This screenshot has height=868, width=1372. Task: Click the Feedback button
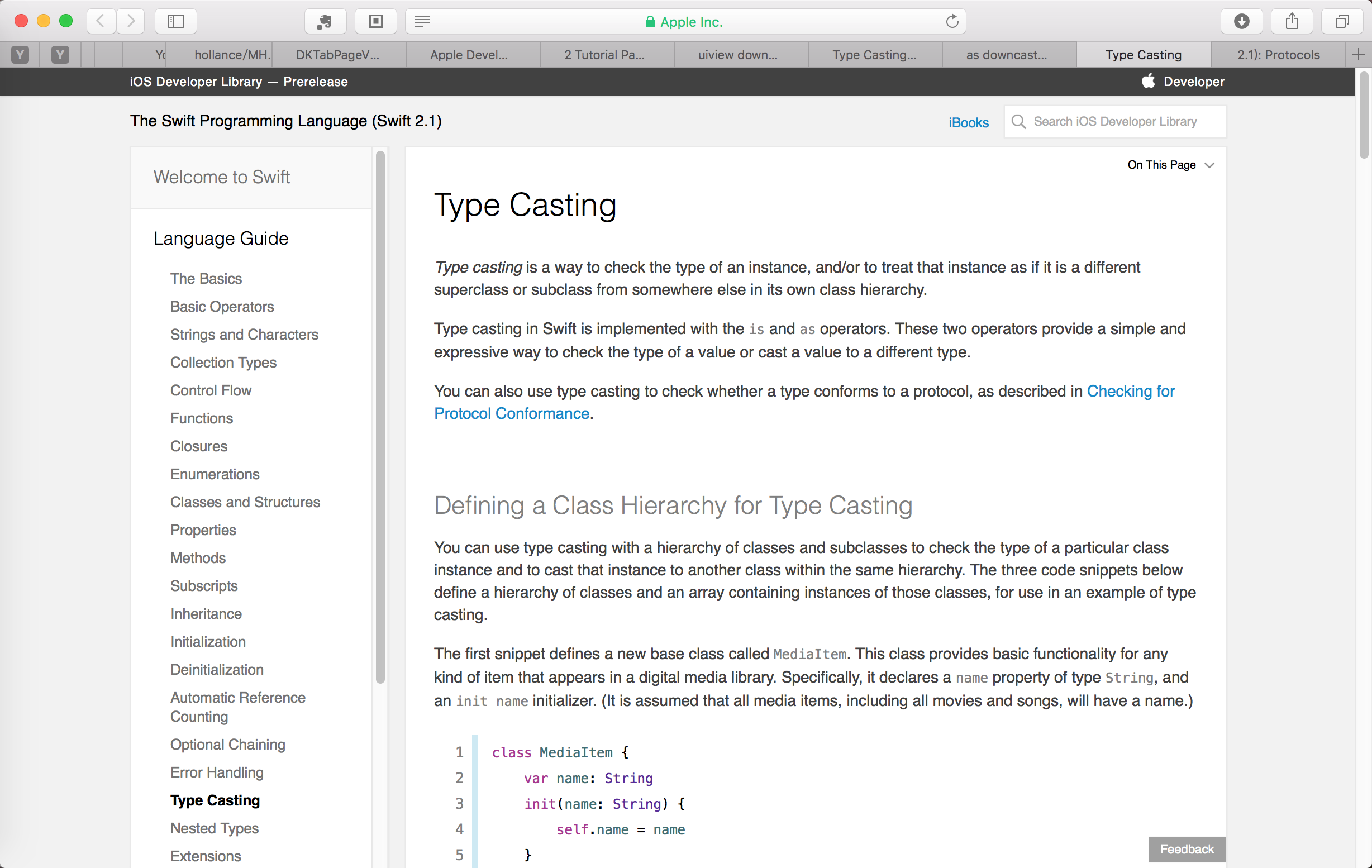(x=1187, y=848)
